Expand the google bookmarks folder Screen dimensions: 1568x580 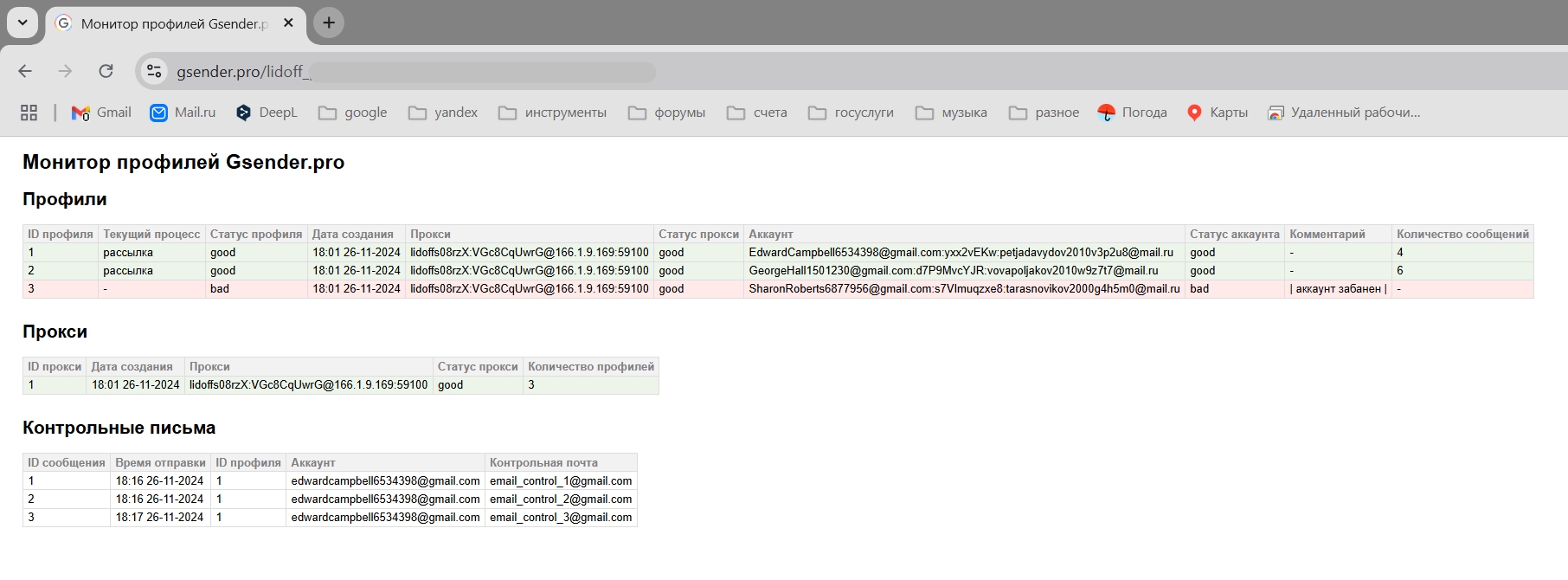pyautogui.click(x=352, y=113)
